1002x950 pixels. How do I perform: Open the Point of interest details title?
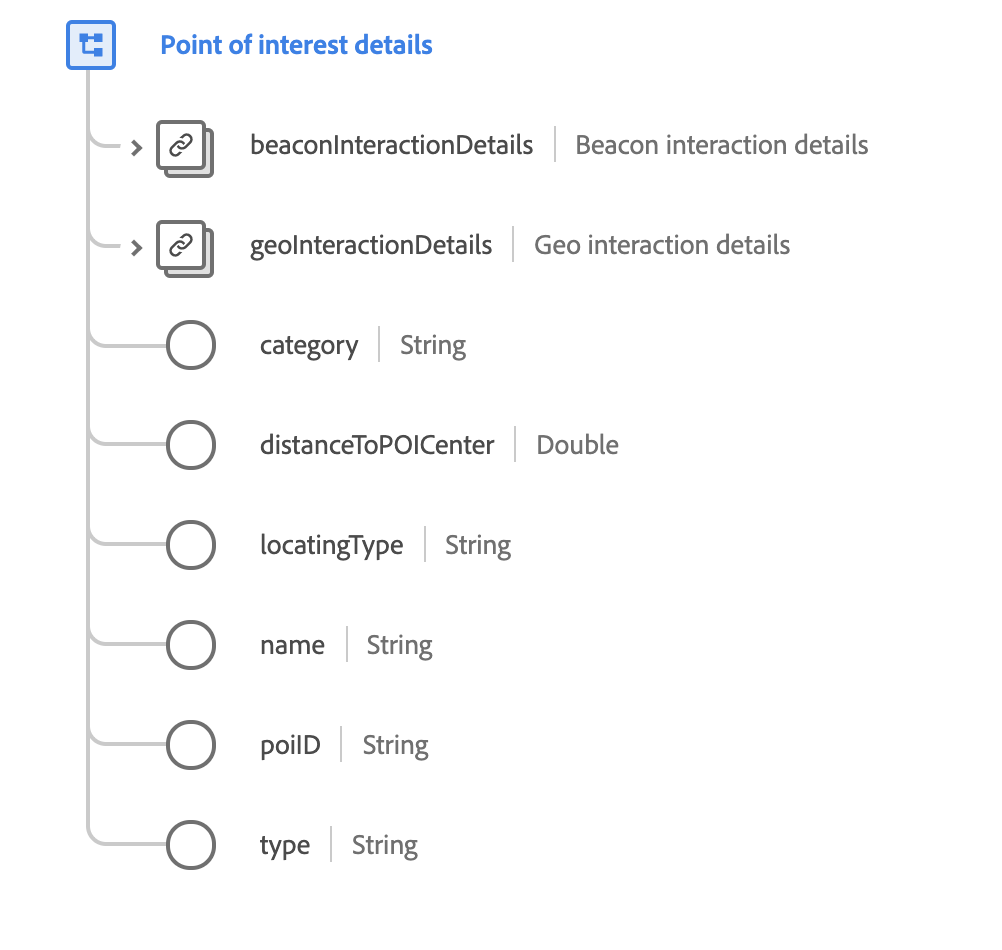296,45
